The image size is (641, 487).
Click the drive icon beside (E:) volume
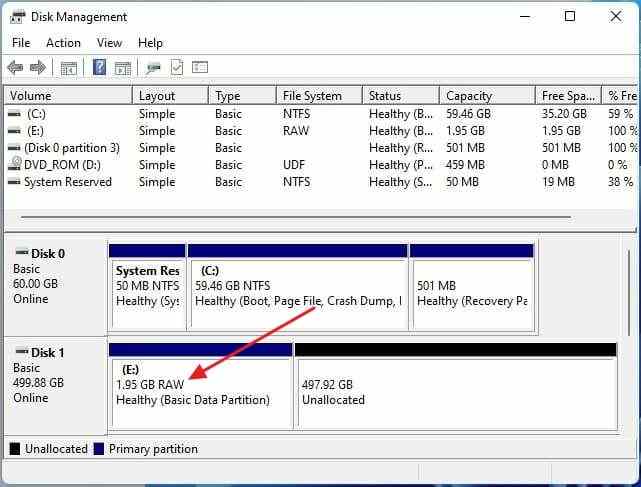(14, 131)
